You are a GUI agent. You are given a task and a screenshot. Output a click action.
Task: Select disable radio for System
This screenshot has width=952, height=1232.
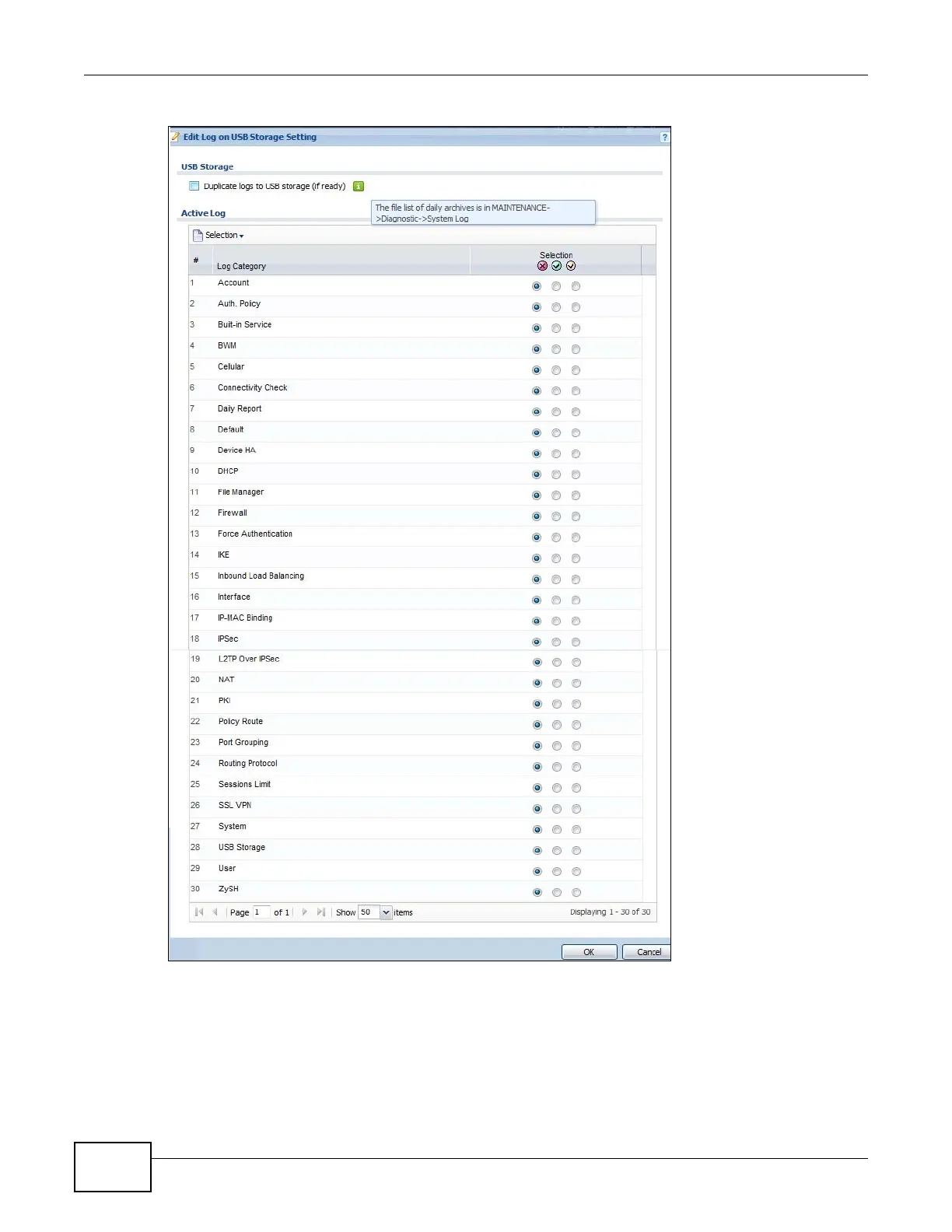tap(537, 831)
